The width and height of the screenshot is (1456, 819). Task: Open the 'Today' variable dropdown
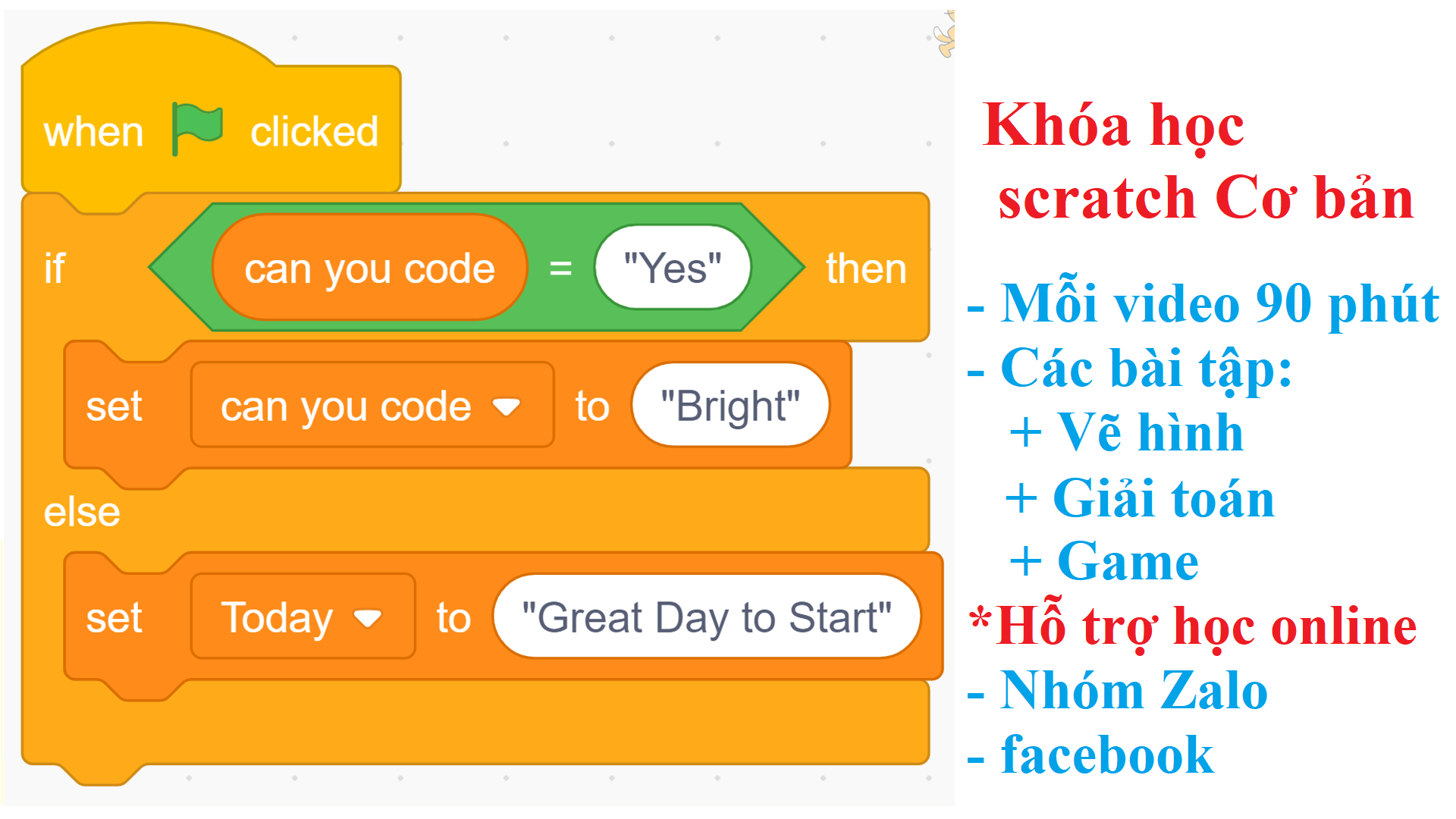pyautogui.click(x=302, y=617)
